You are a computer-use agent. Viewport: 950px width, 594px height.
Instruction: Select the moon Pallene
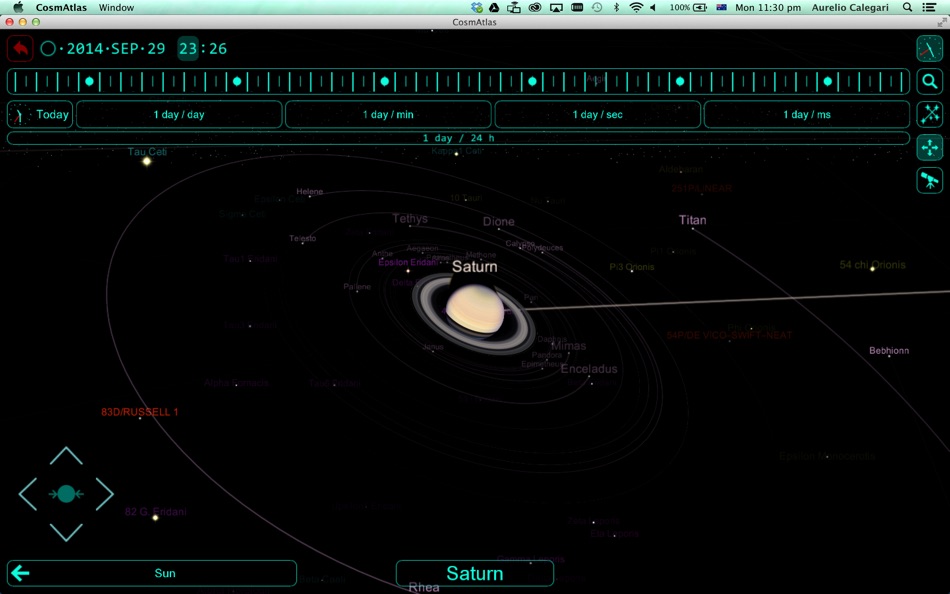pyautogui.click(x=357, y=287)
